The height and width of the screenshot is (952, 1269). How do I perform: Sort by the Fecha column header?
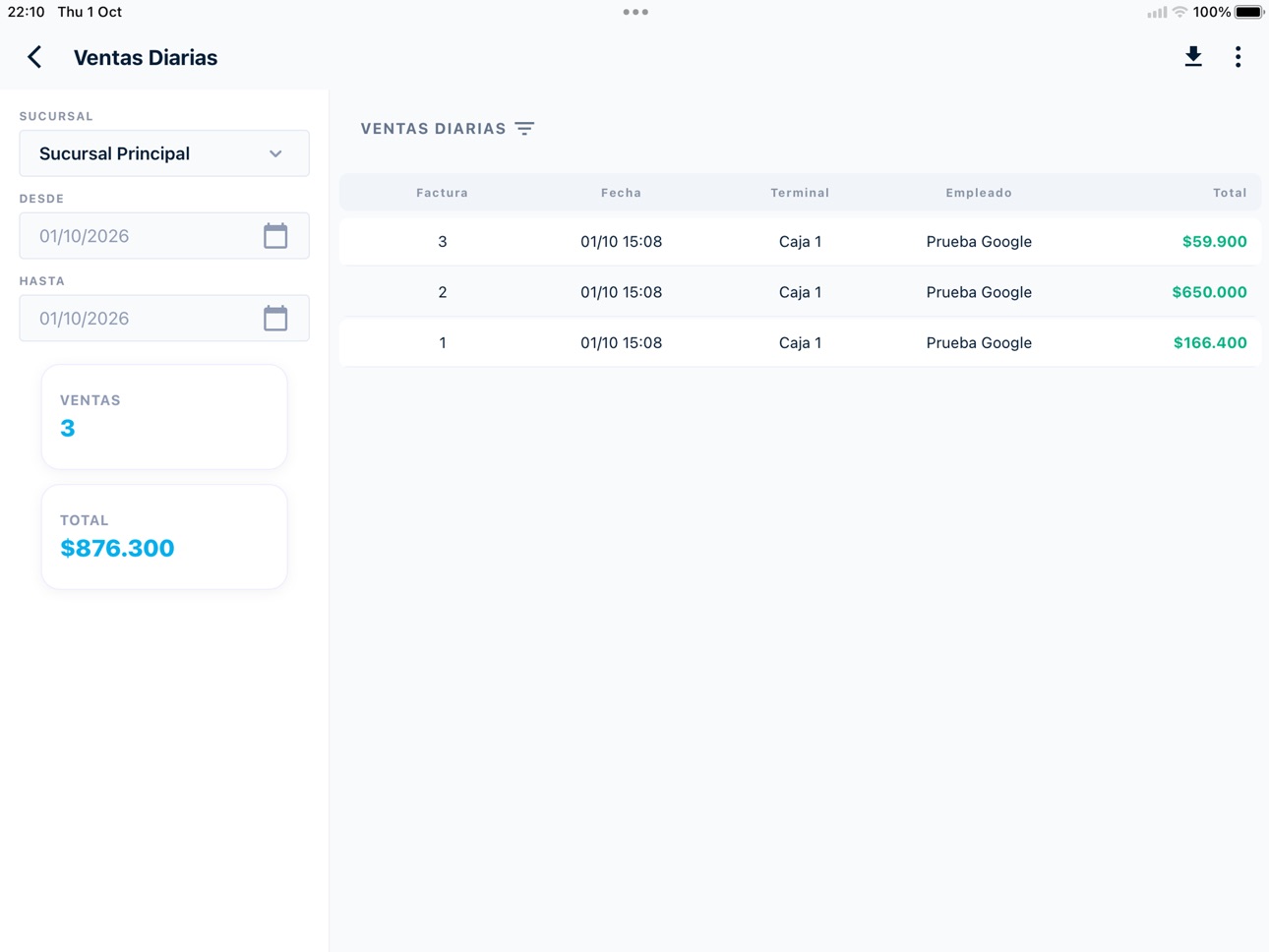pyautogui.click(x=621, y=193)
